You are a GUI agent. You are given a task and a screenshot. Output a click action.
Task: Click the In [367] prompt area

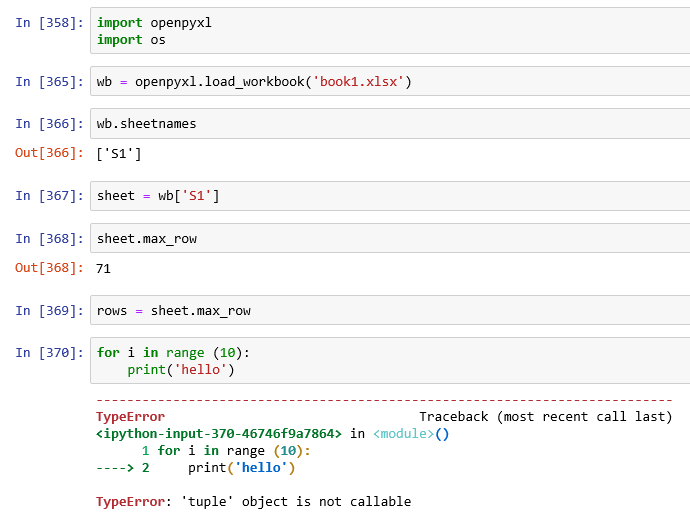(50, 196)
